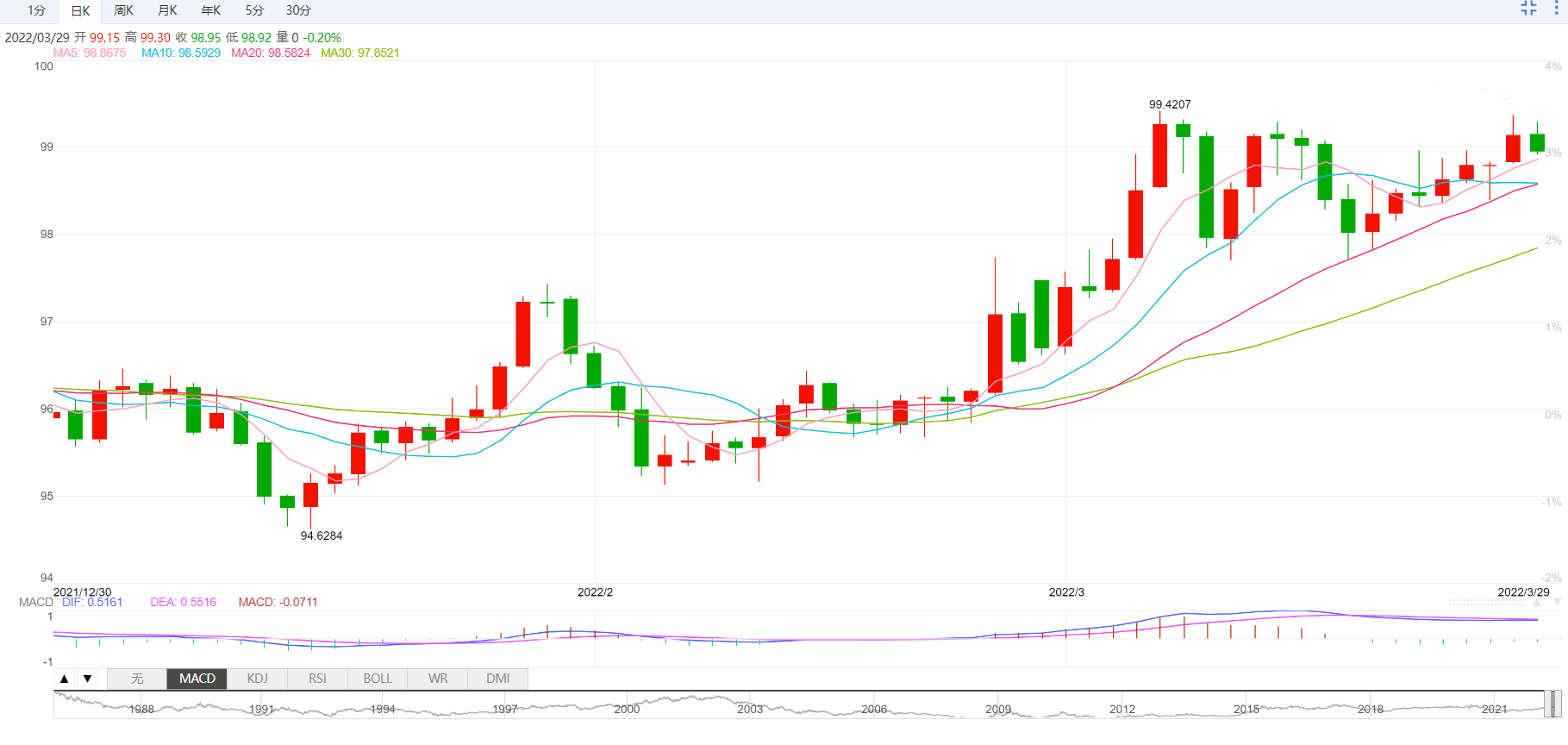The width and height of the screenshot is (1568, 745).
Task: Click the black up-triangle indicator panel button
Action: 64,679
